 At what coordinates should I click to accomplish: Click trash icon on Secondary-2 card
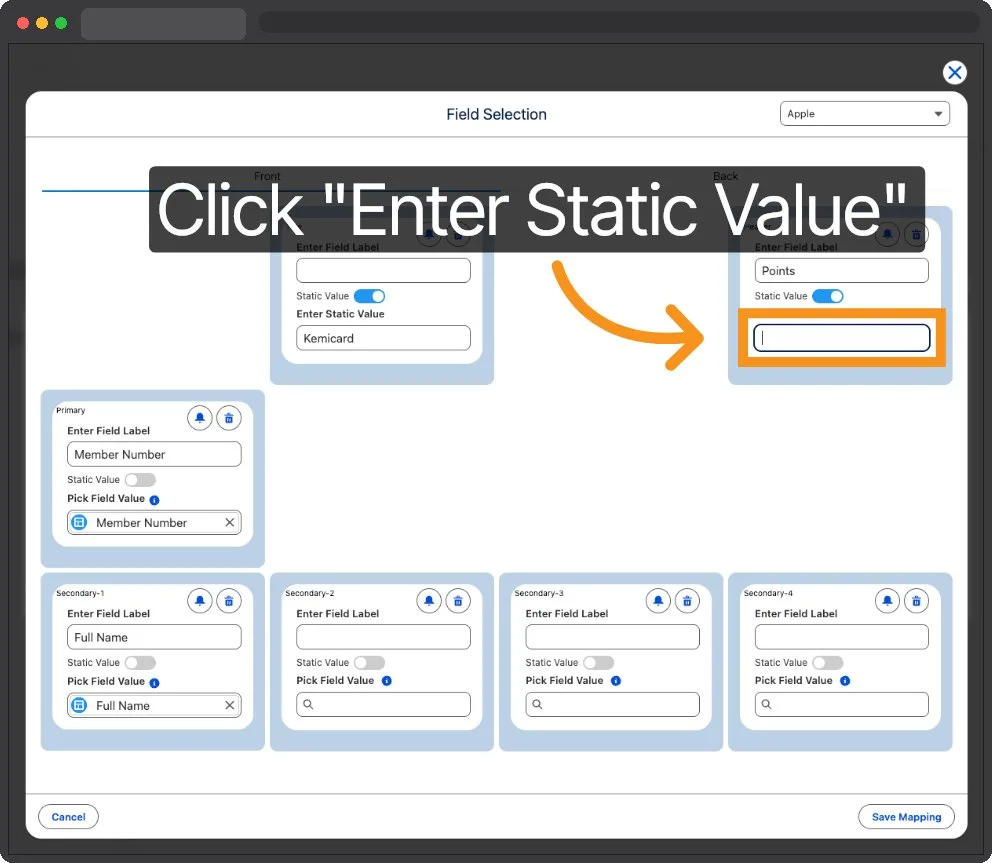point(458,601)
